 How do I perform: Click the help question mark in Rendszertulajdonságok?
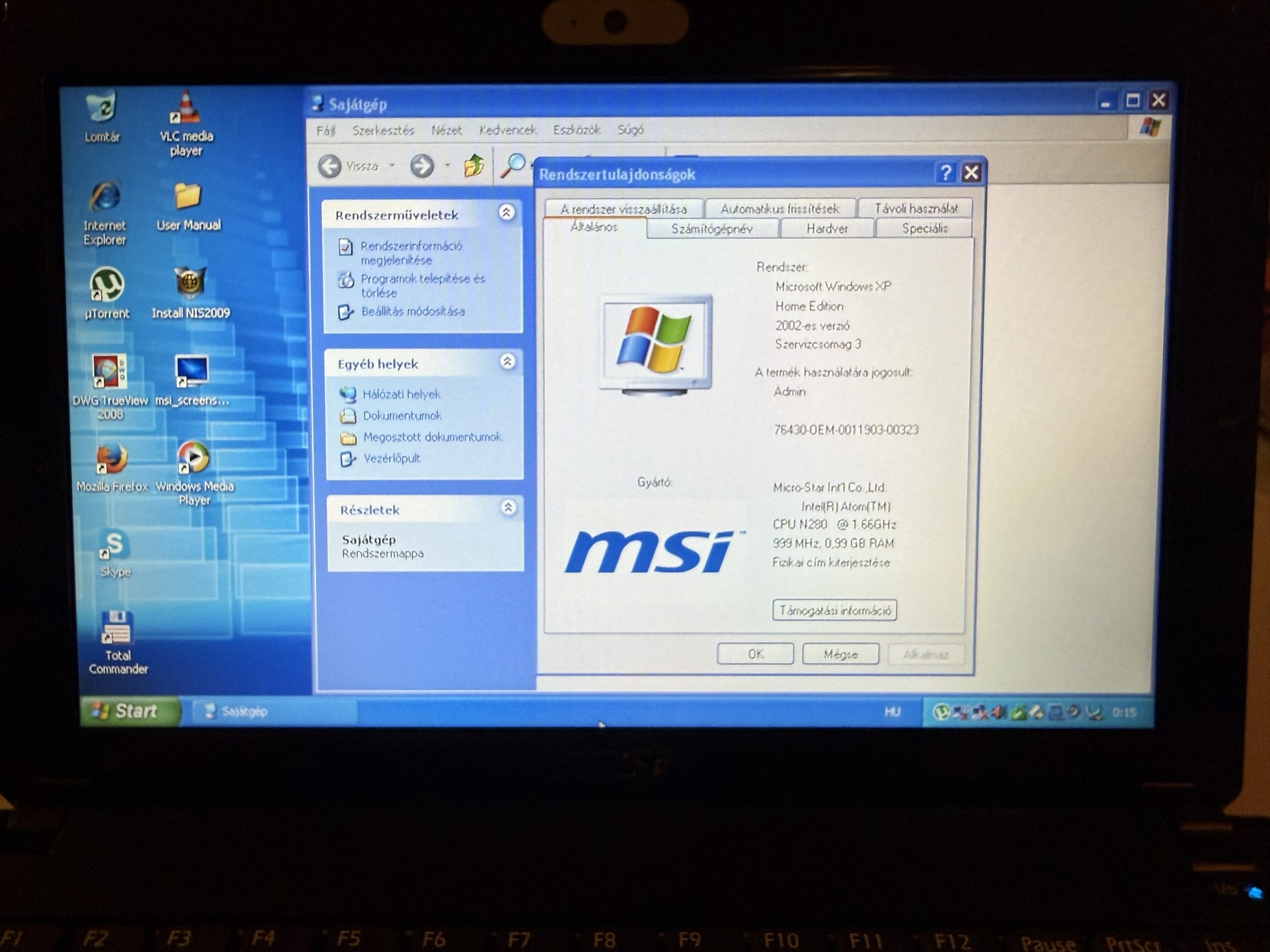point(946,173)
